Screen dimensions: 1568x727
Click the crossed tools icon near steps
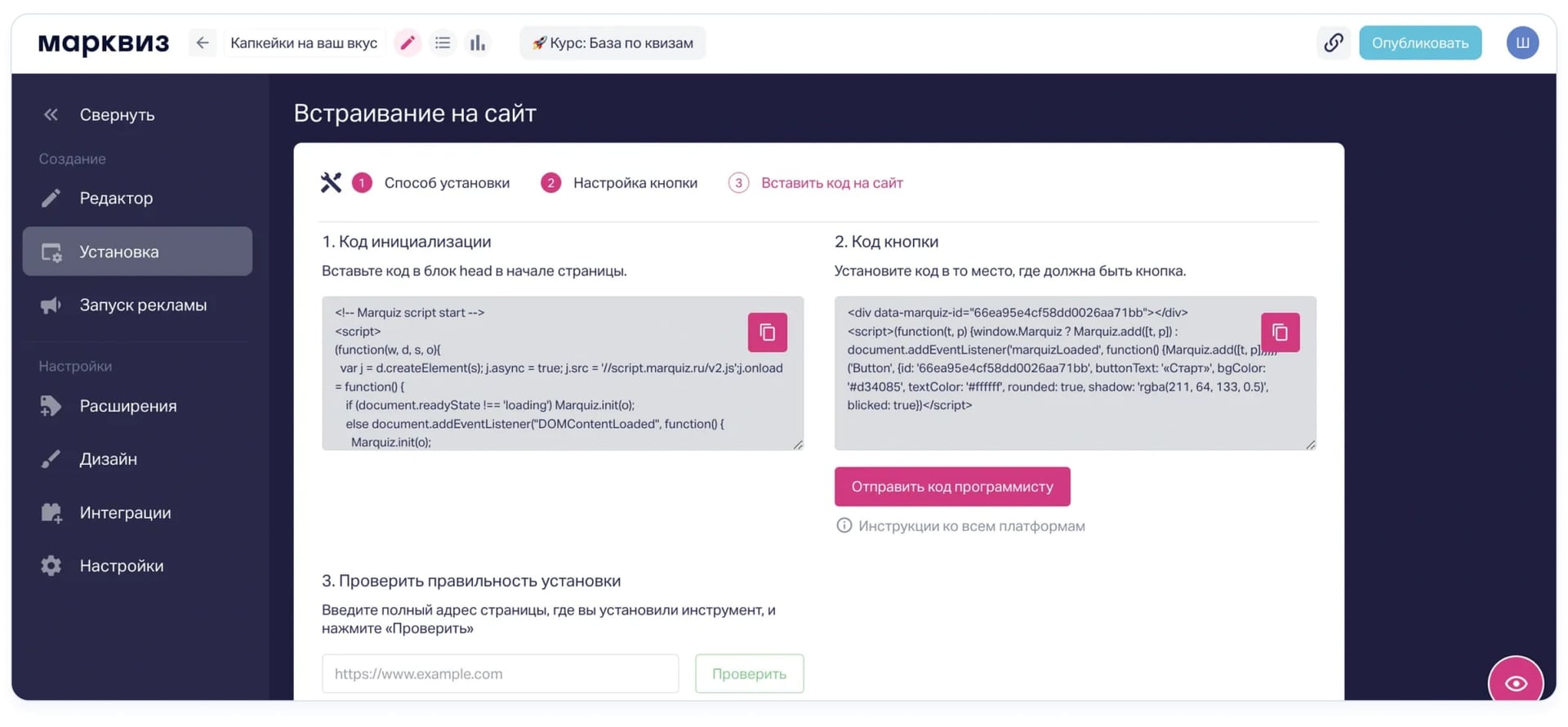pos(331,182)
